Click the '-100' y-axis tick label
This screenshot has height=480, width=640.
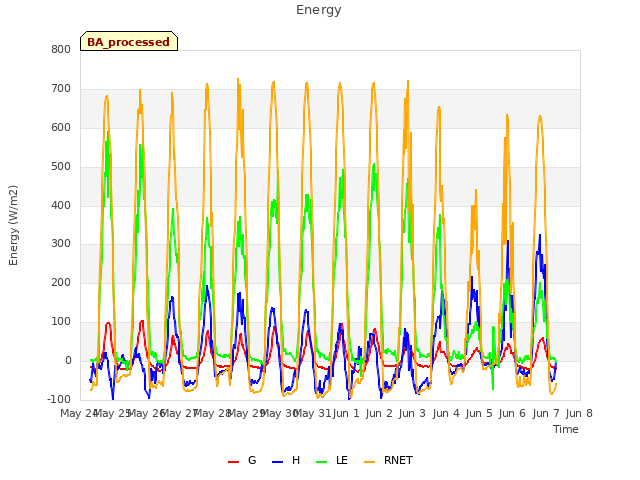click(x=59, y=400)
